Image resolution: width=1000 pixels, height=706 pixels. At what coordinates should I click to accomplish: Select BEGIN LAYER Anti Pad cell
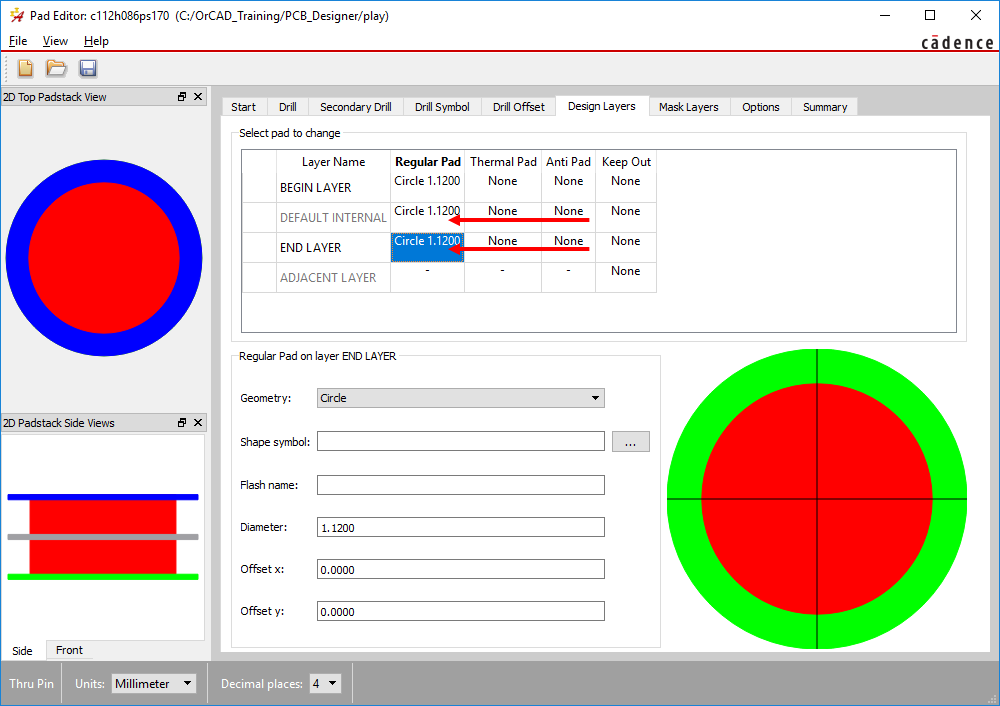pos(568,188)
